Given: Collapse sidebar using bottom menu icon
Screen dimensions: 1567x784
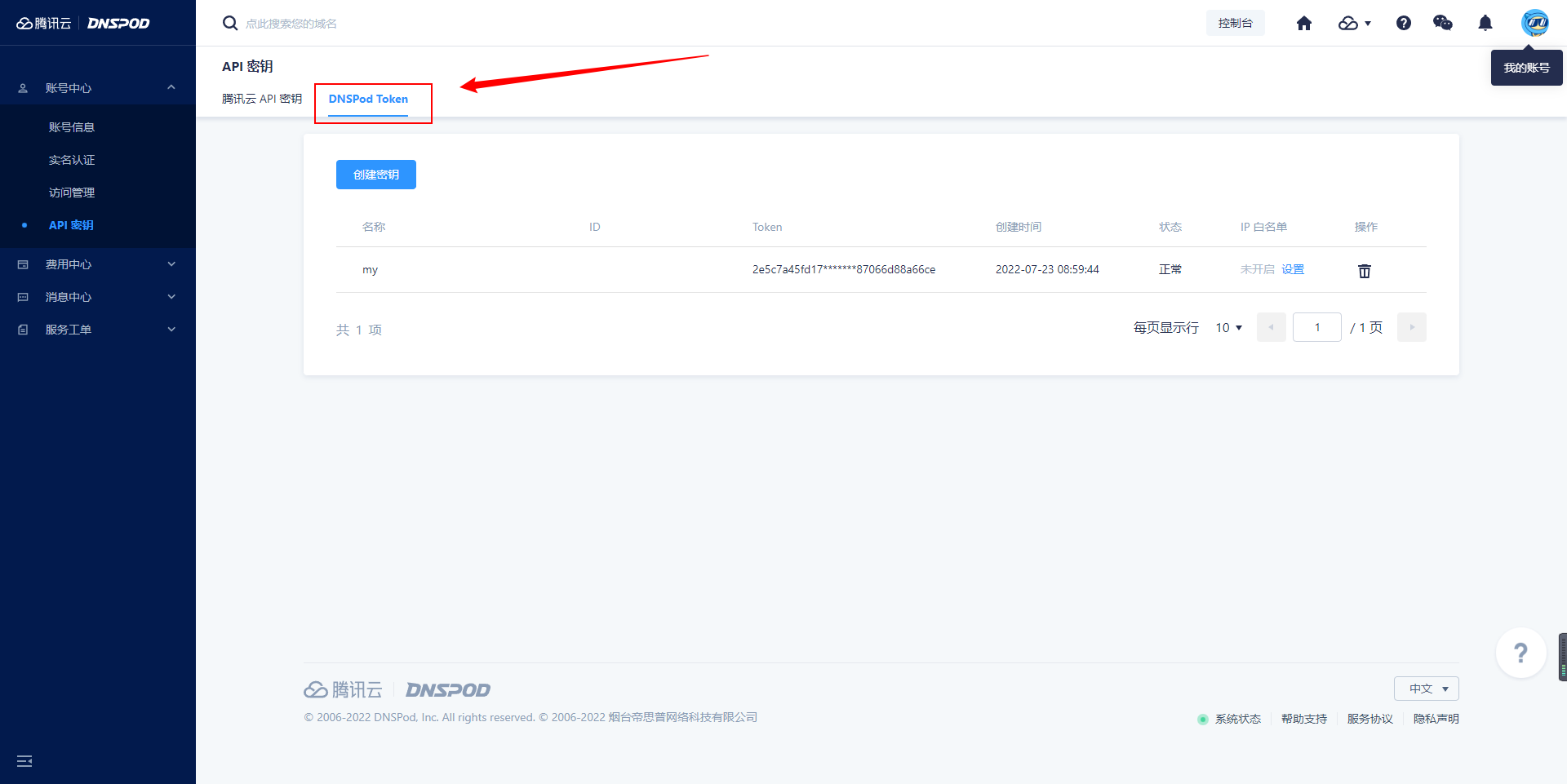Looking at the screenshot, I should pos(24,761).
